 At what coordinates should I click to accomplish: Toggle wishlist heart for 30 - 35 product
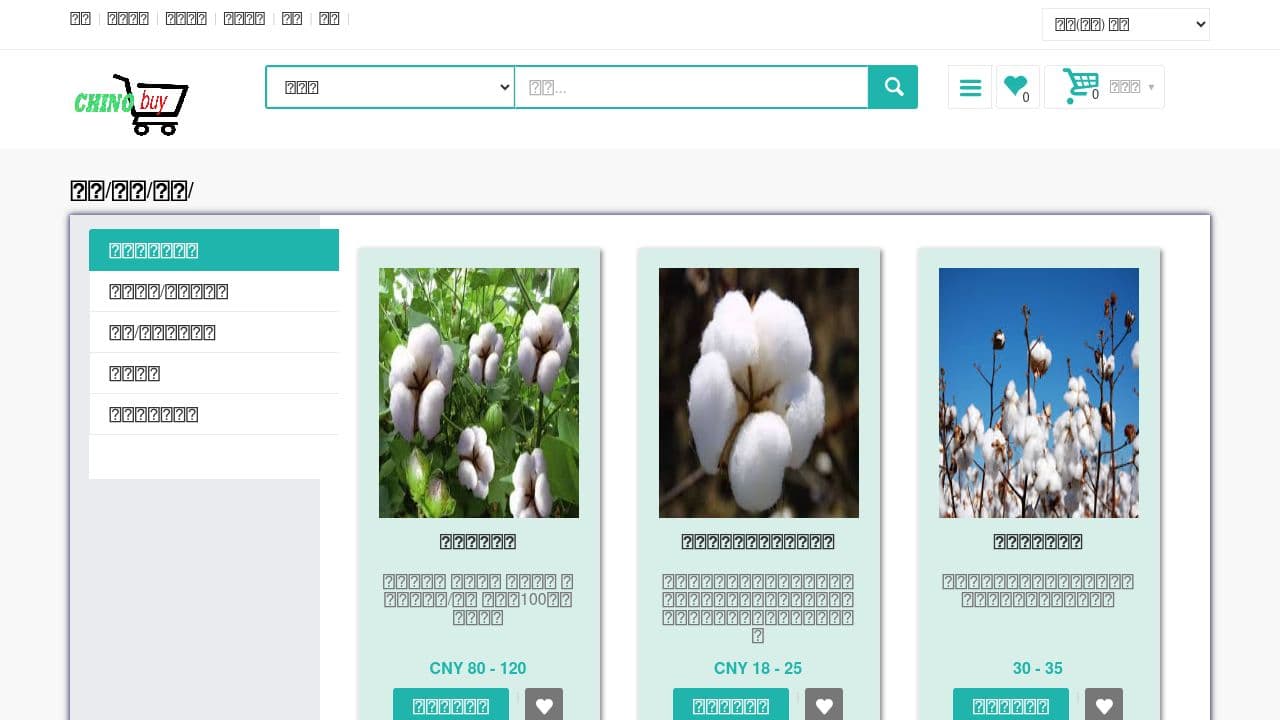point(1104,705)
